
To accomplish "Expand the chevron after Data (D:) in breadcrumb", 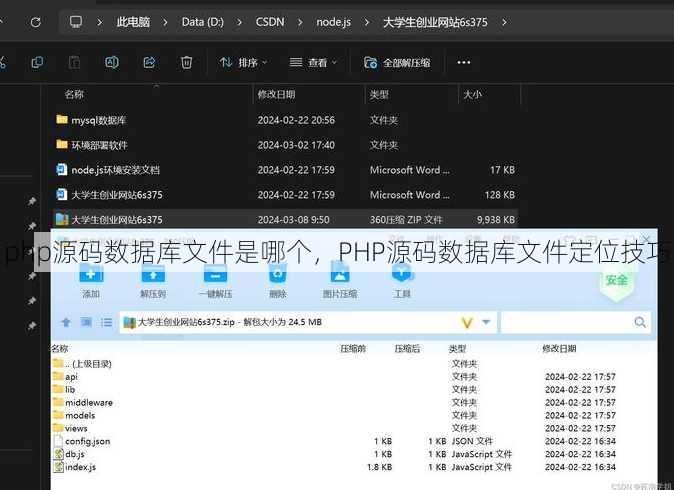I will pos(239,22).
